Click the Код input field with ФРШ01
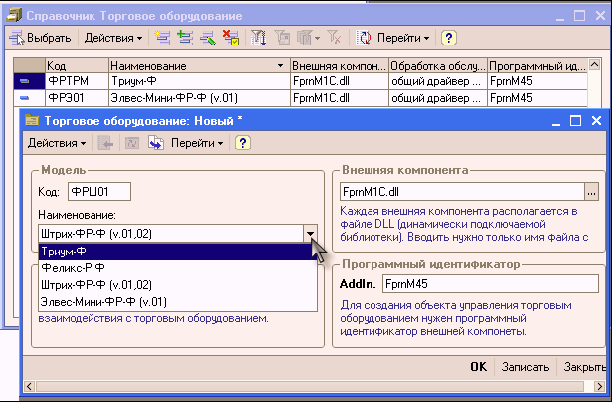The height and width of the screenshot is (402, 612). (x=99, y=191)
